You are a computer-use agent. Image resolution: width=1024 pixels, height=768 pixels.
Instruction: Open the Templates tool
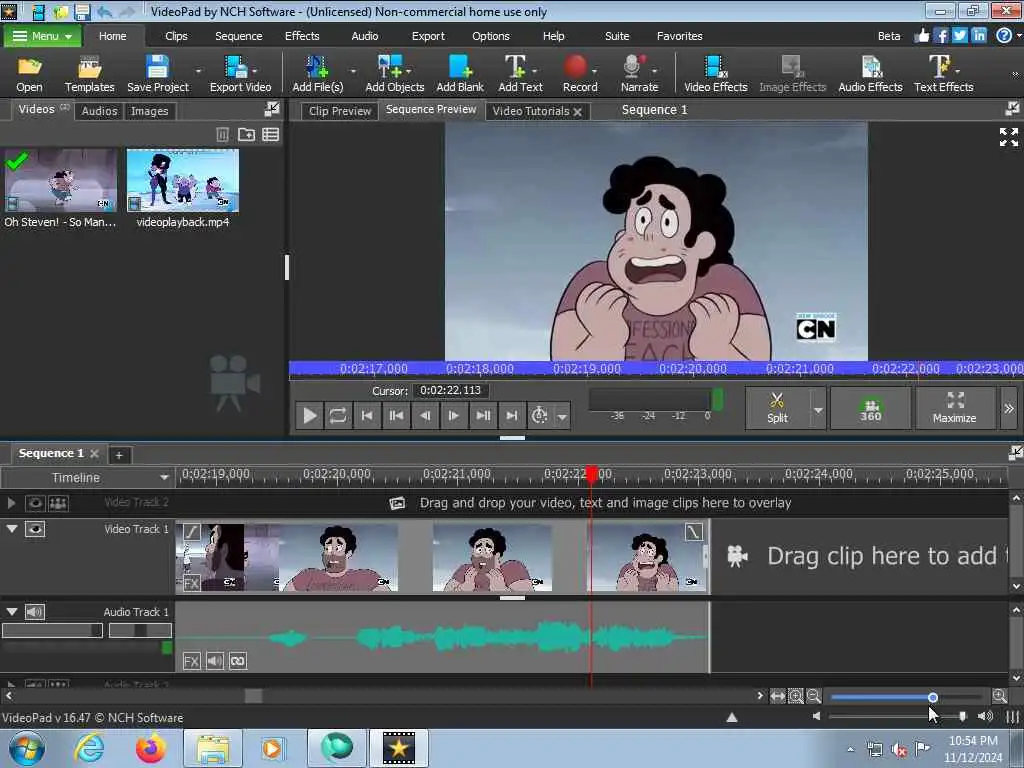(x=89, y=74)
